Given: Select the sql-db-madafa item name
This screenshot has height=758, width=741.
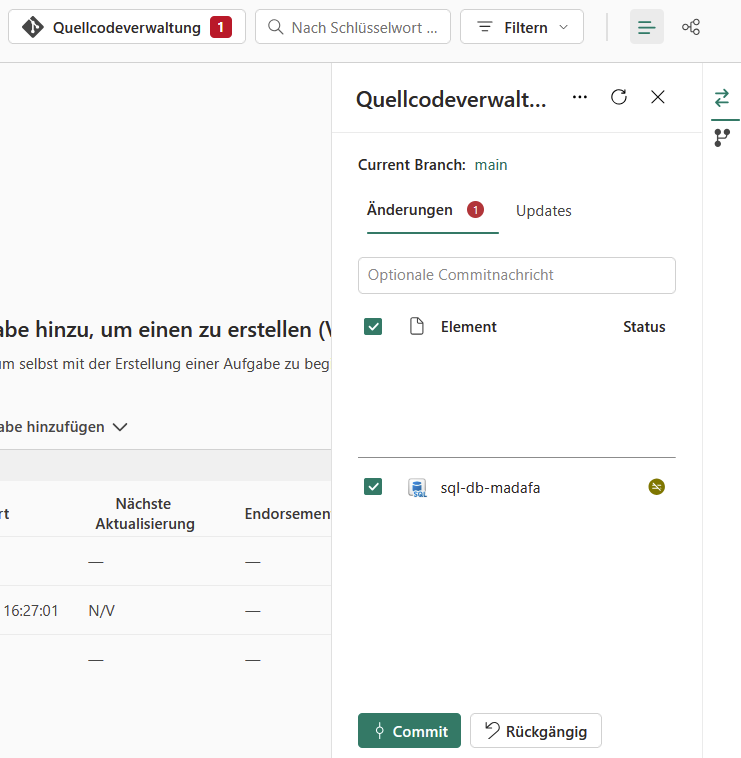Looking at the screenshot, I should pos(490,488).
